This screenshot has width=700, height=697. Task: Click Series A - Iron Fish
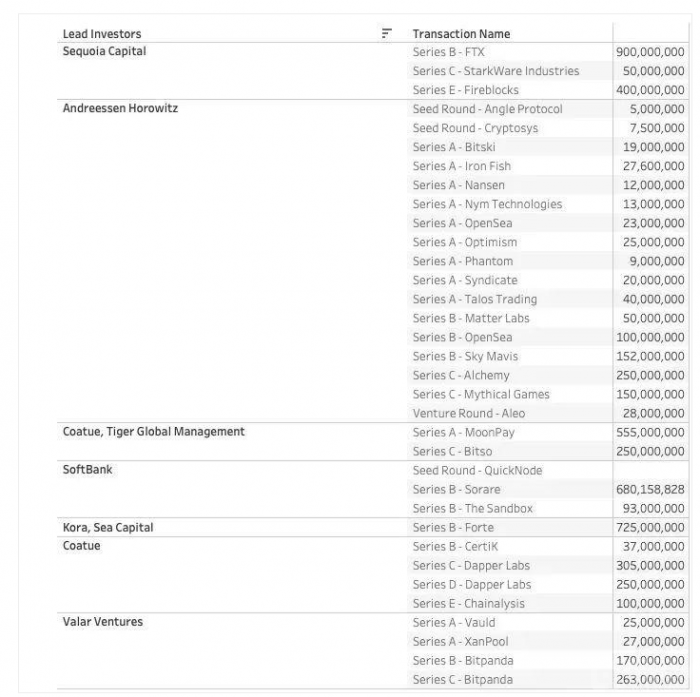[x=462, y=166]
